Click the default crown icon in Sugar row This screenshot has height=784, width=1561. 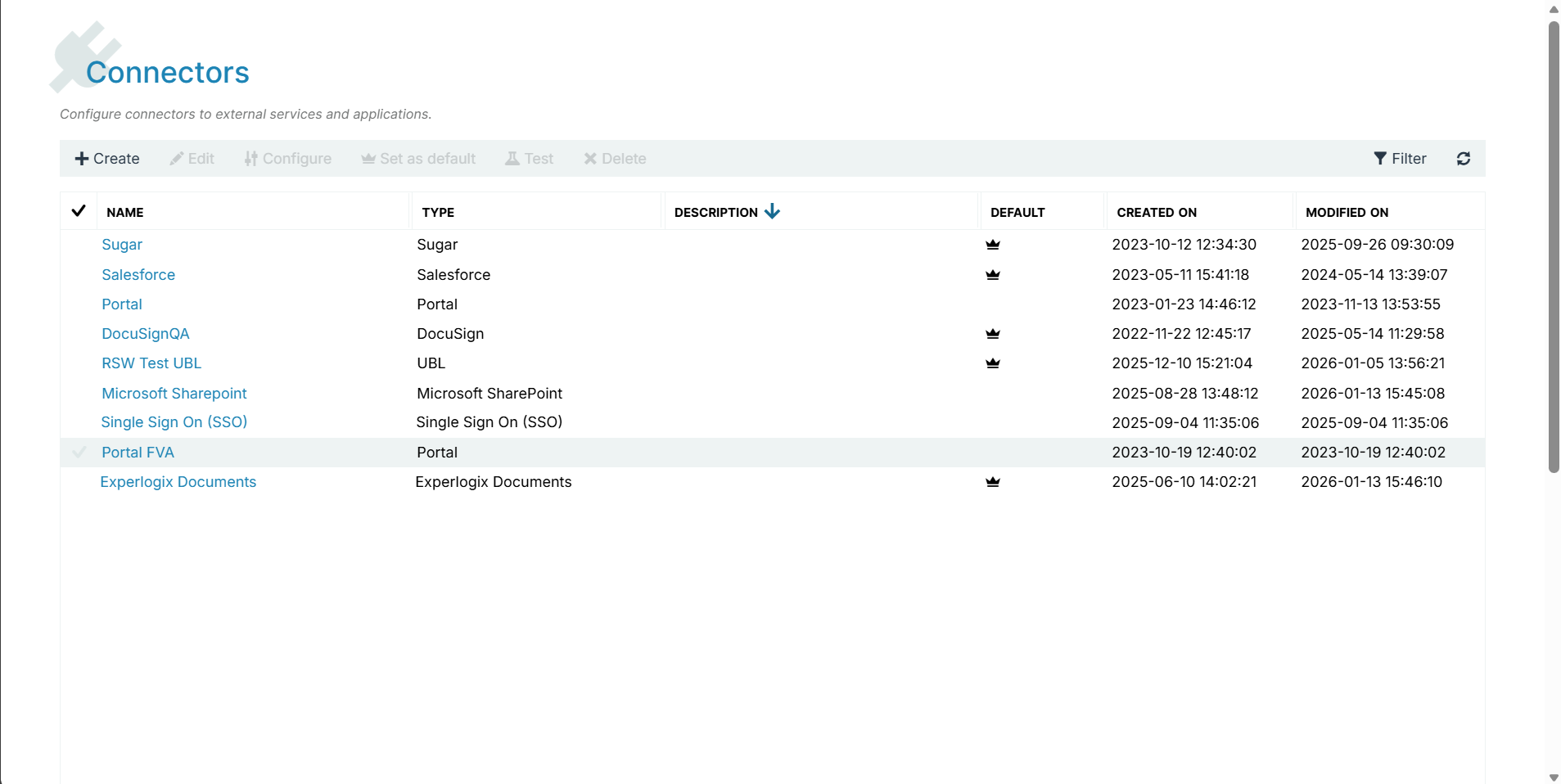coord(993,245)
